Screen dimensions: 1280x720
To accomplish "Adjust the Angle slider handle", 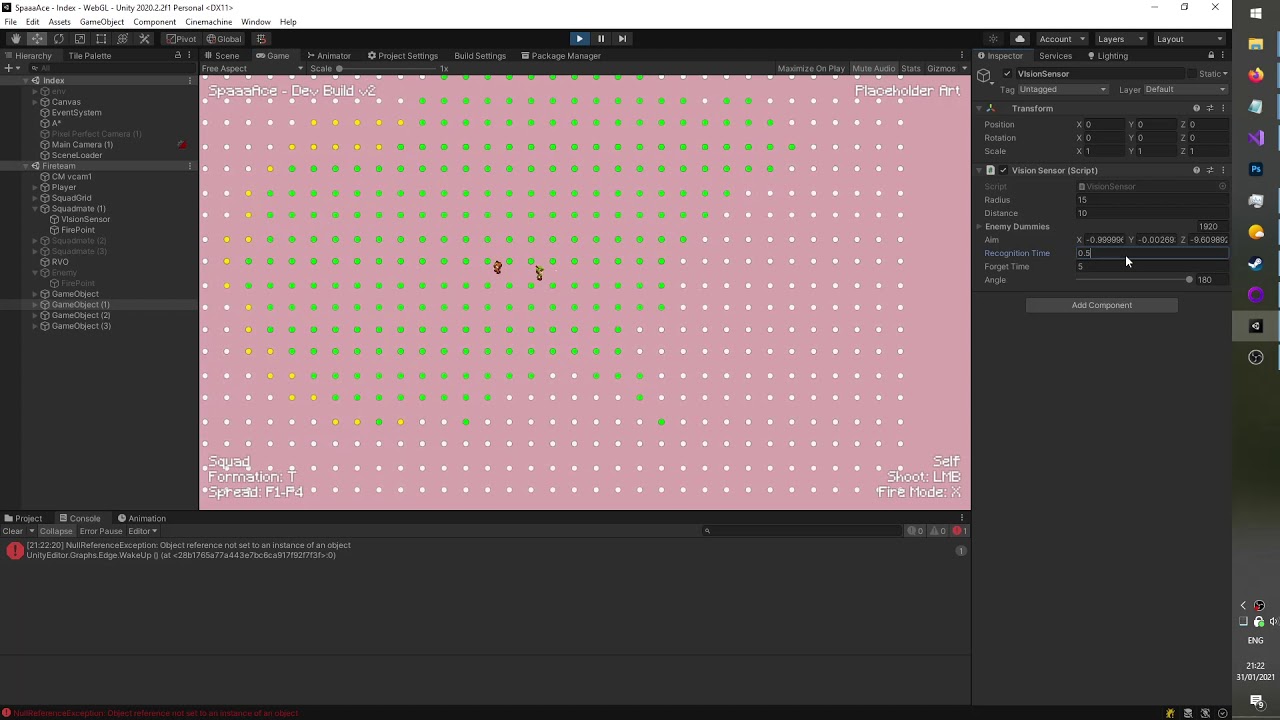I will click(x=1189, y=280).
